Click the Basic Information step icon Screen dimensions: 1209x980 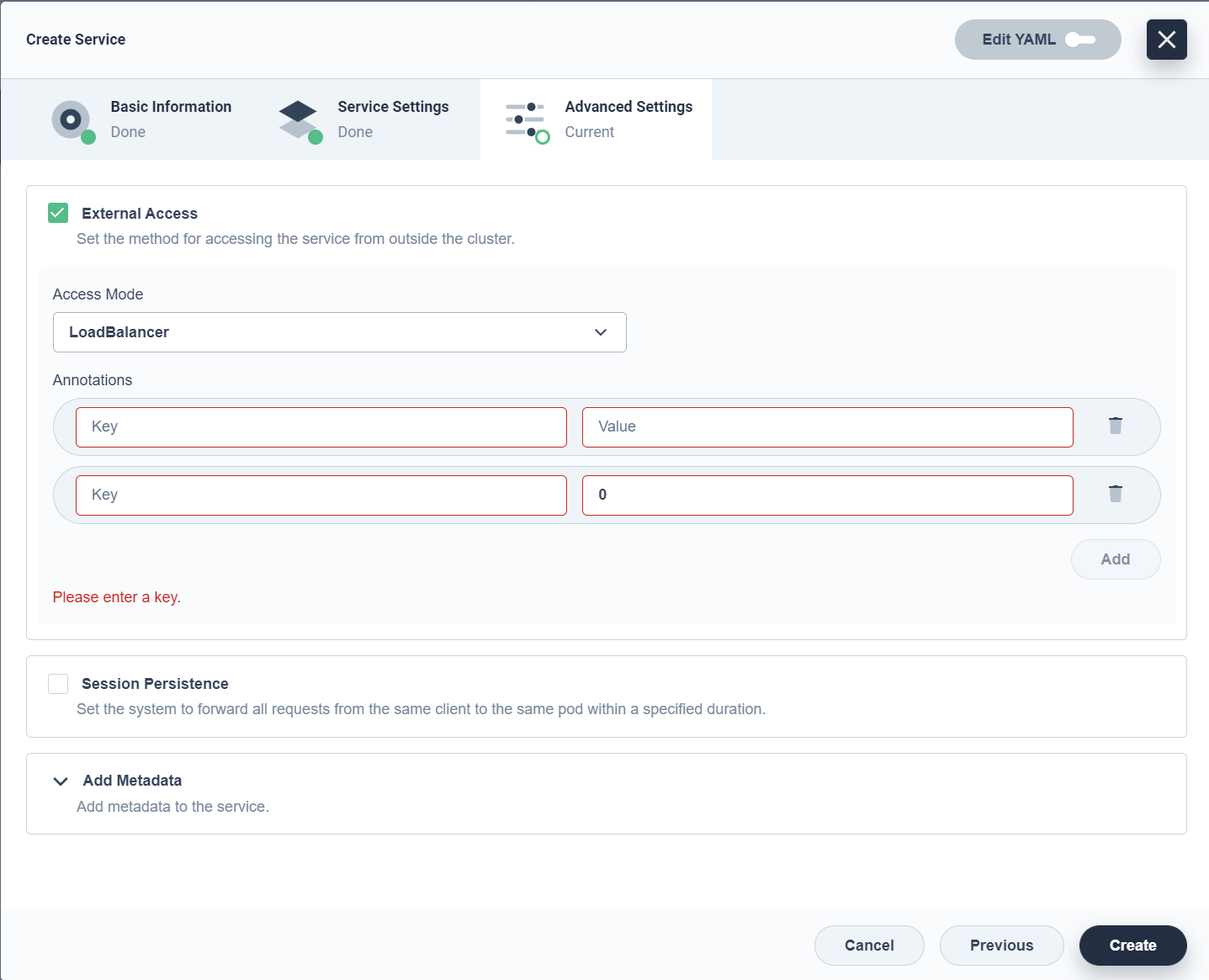(72, 119)
